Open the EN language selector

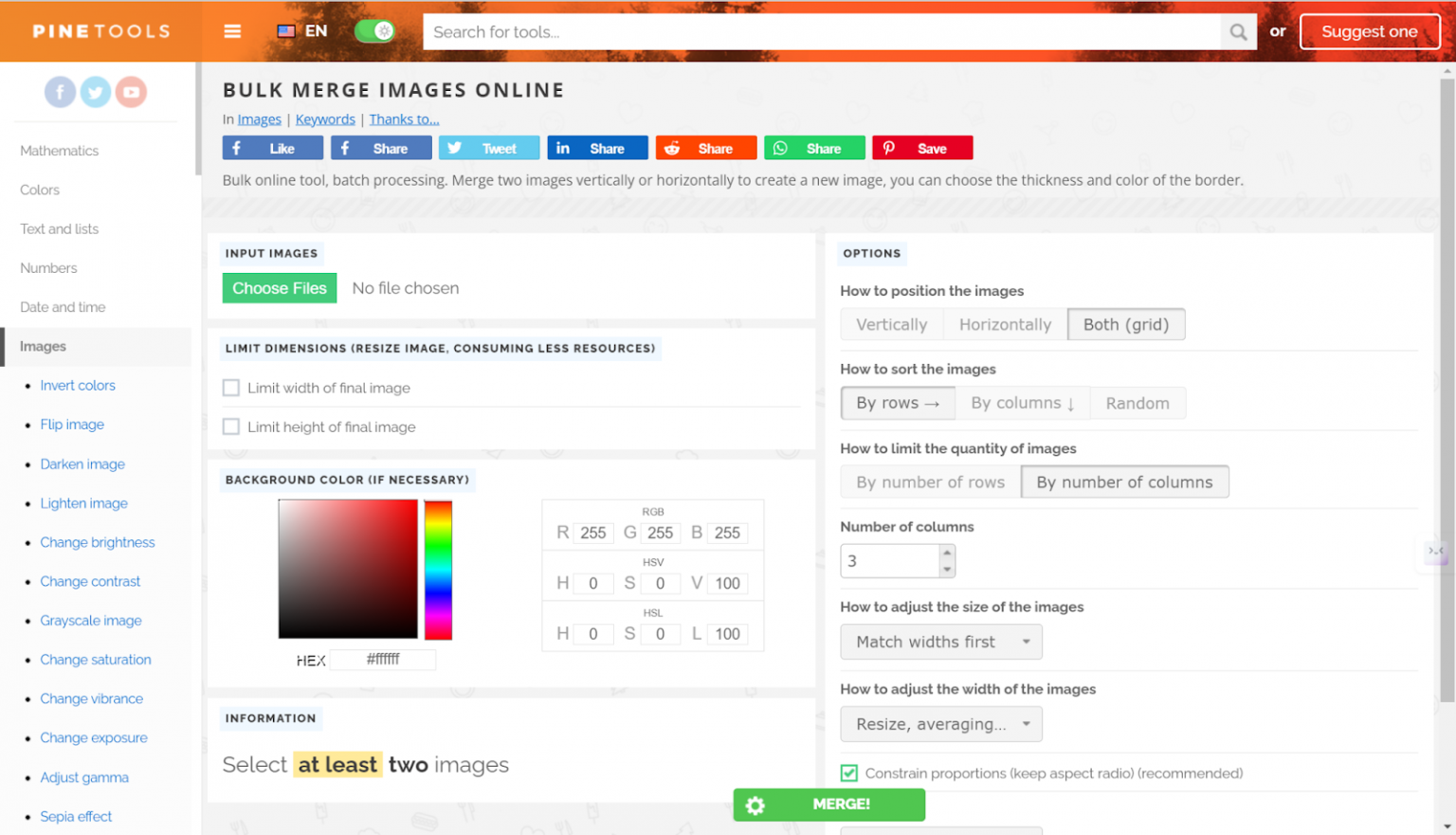pyautogui.click(x=302, y=31)
